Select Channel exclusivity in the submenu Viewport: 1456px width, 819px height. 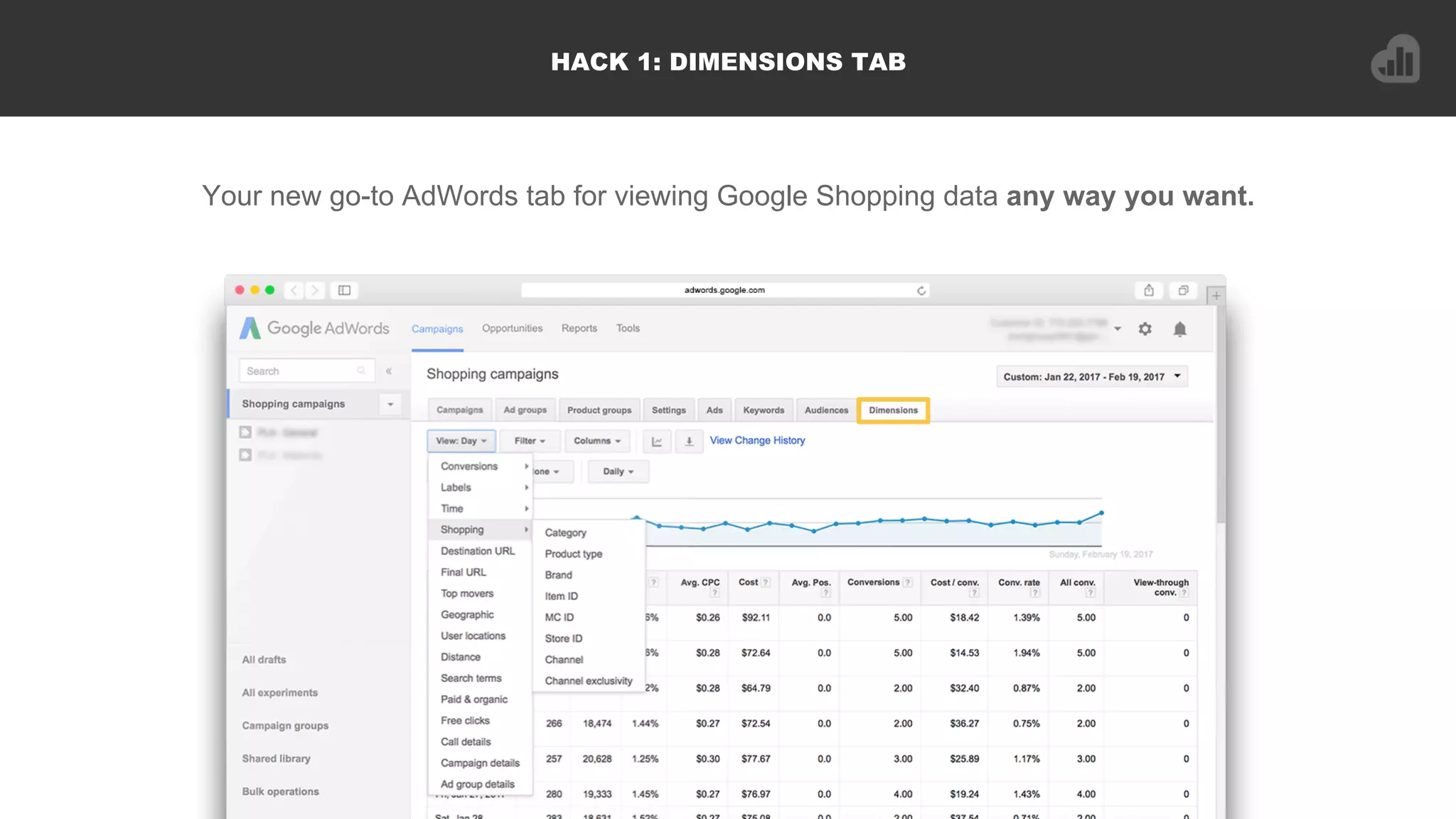[588, 681]
